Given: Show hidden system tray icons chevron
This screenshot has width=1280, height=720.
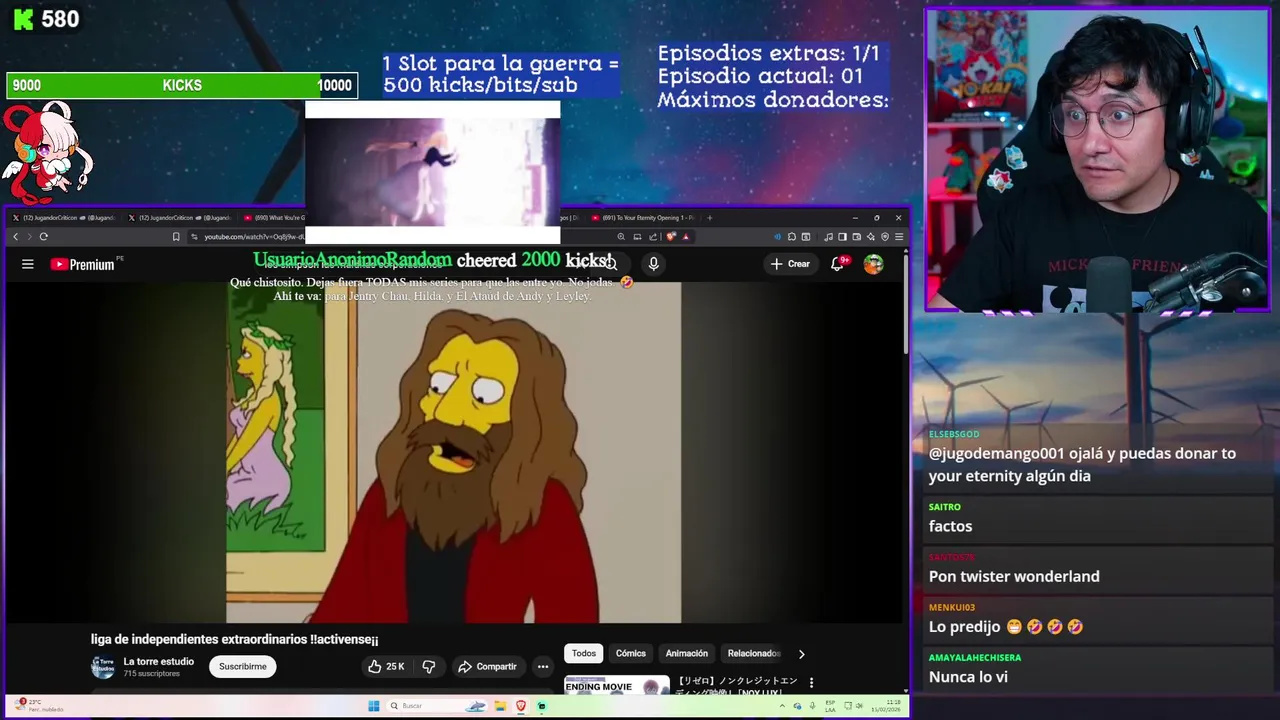Looking at the screenshot, I should point(783,706).
